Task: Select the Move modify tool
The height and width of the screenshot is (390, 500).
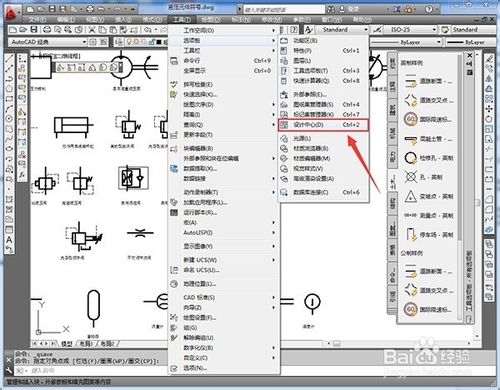Action: 489,109
